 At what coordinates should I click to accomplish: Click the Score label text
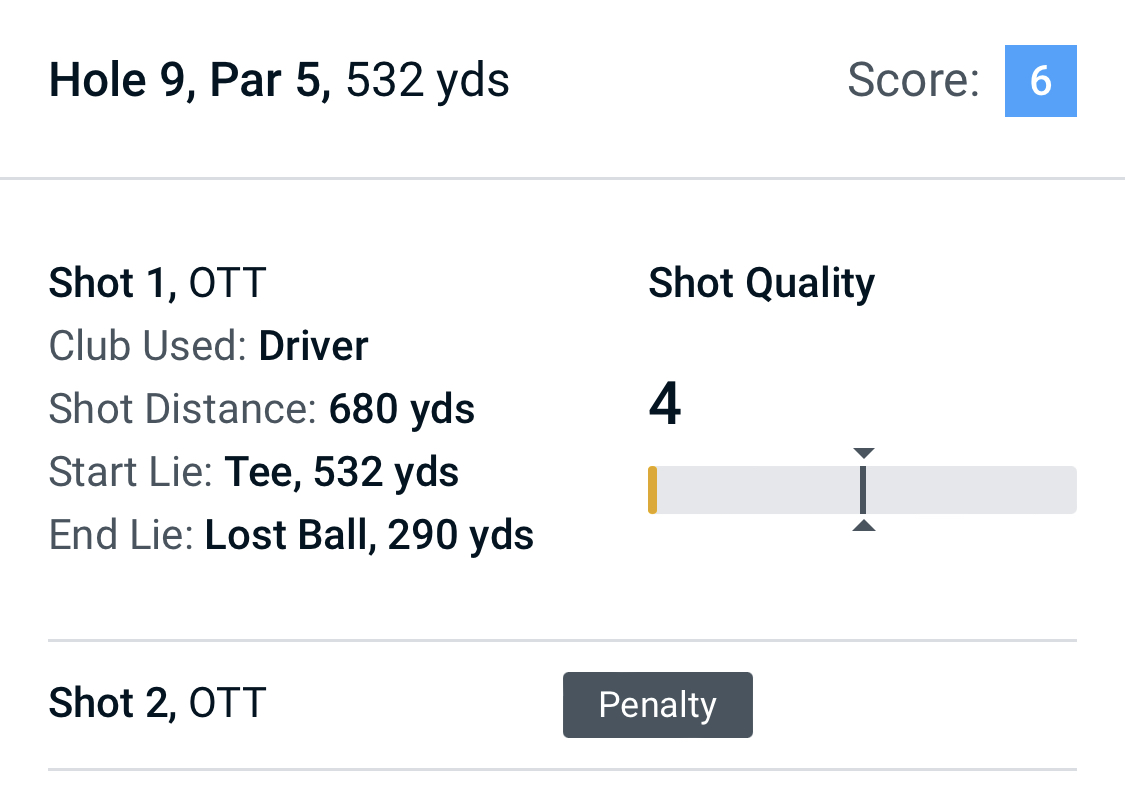913,81
